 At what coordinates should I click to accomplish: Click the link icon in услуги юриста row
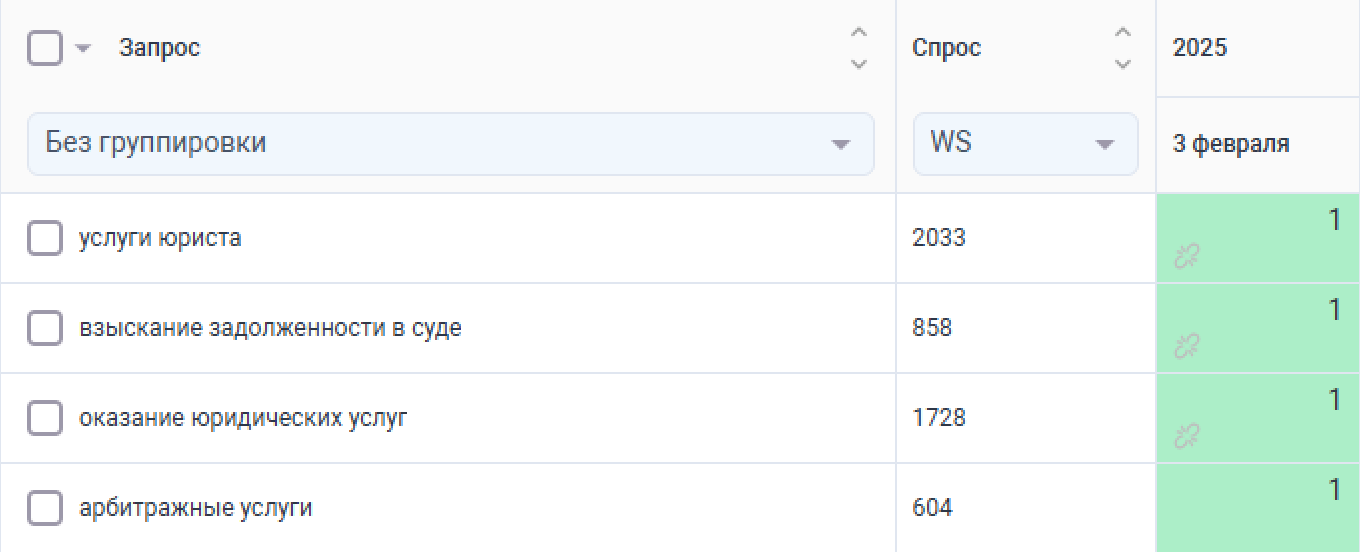click(1187, 257)
